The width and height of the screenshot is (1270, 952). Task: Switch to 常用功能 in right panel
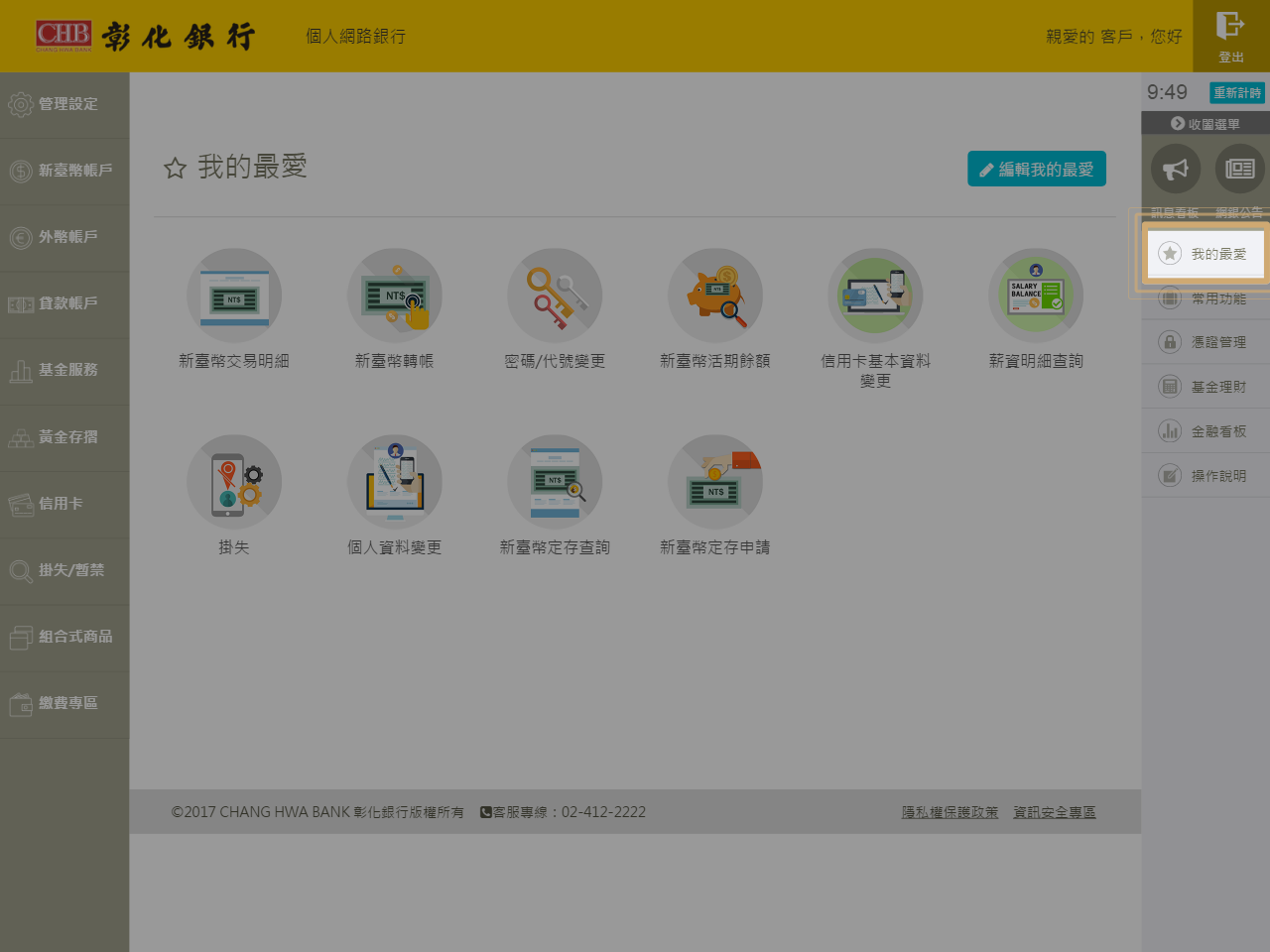click(1206, 298)
